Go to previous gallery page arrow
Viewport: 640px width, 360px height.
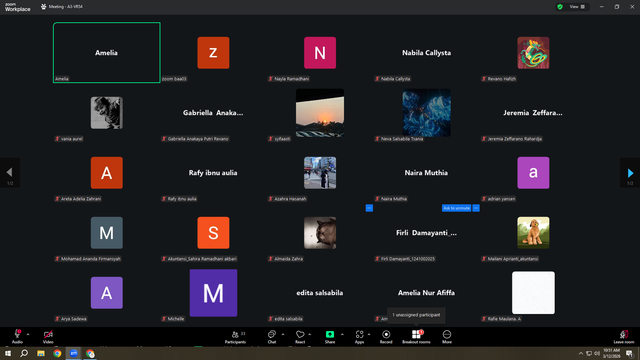9,173
